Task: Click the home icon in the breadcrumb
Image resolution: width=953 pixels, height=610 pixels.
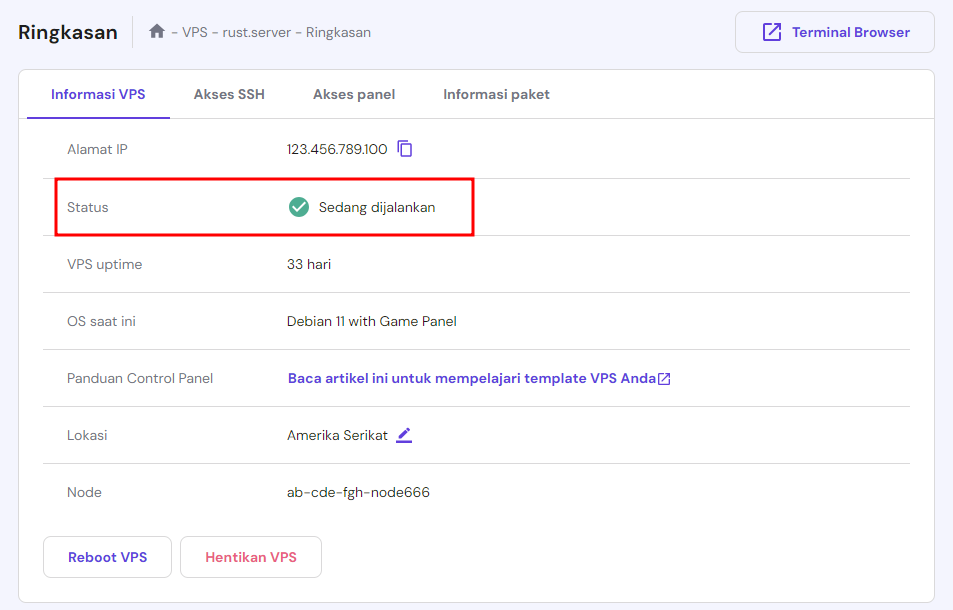Action: point(156,31)
